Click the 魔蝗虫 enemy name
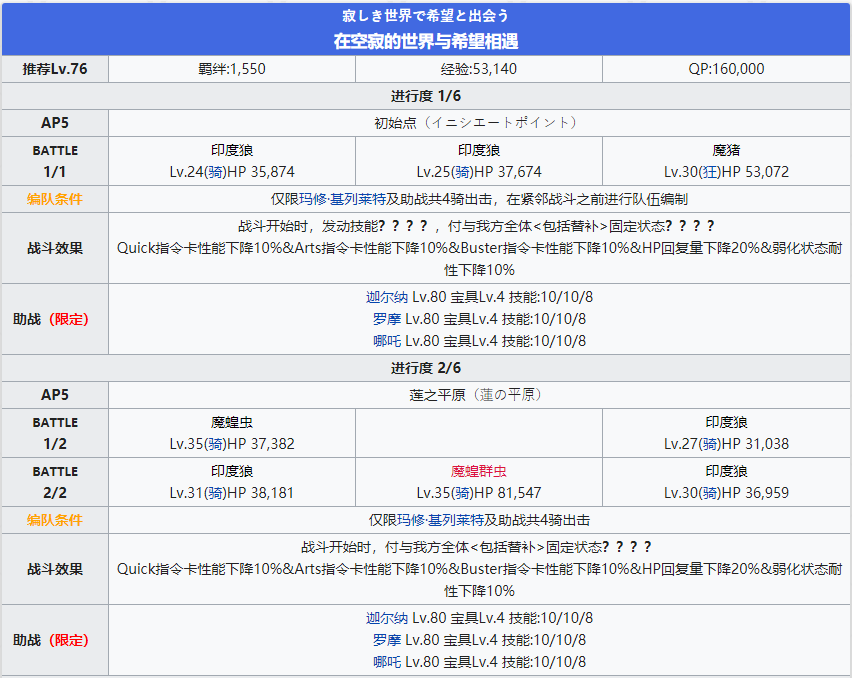The image size is (852, 678). [x=232, y=422]
